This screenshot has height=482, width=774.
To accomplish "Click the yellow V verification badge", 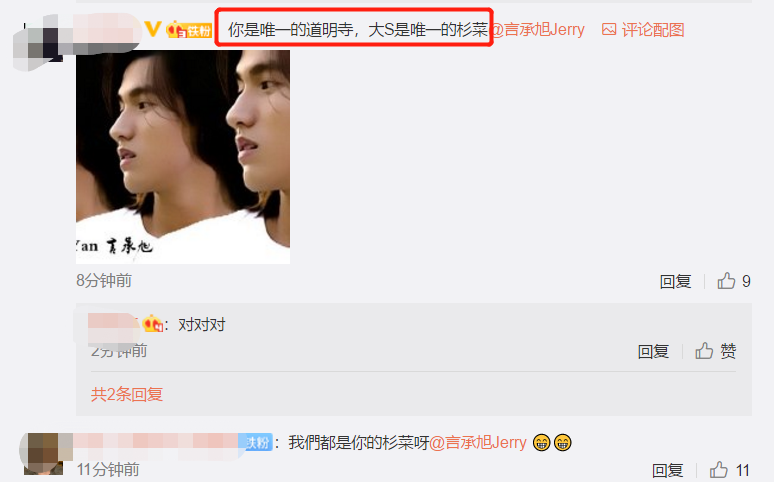I will pyautogui.click(x=153, y=29).
